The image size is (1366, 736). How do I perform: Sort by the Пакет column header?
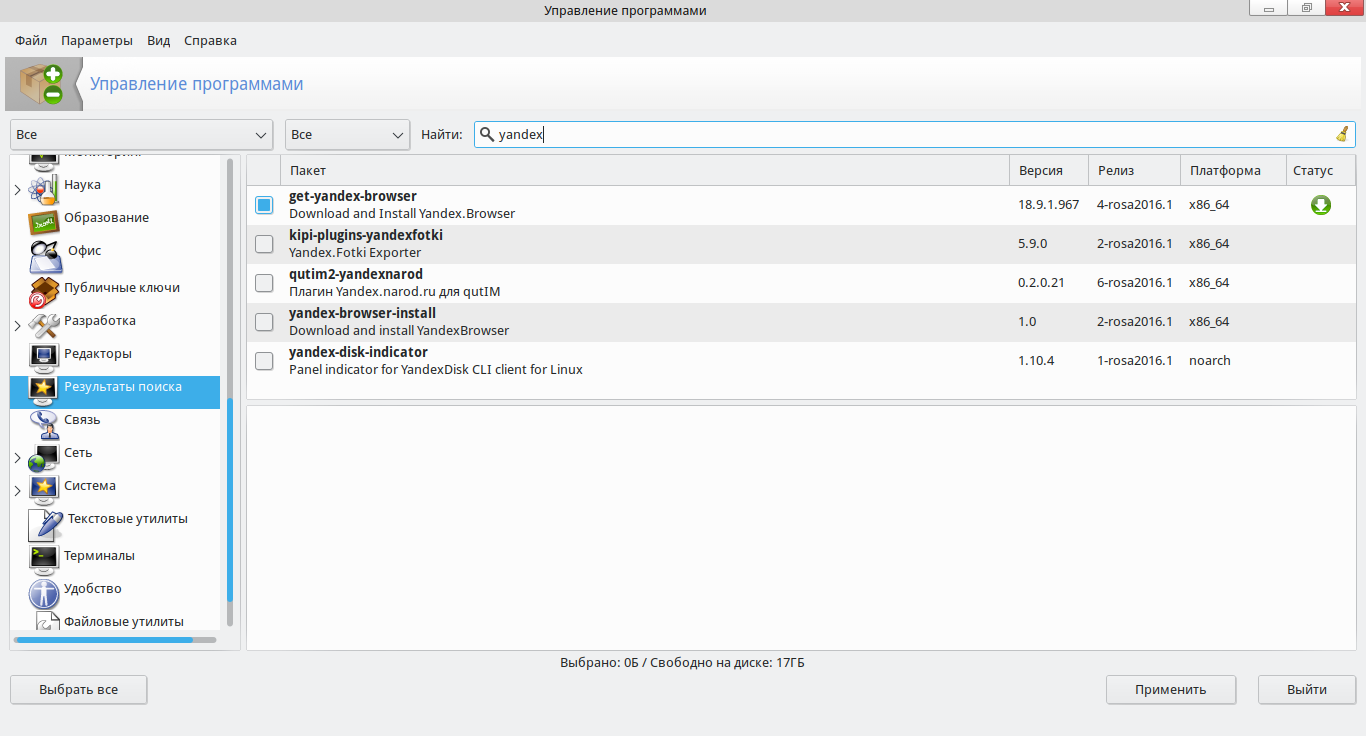(645, 171)
